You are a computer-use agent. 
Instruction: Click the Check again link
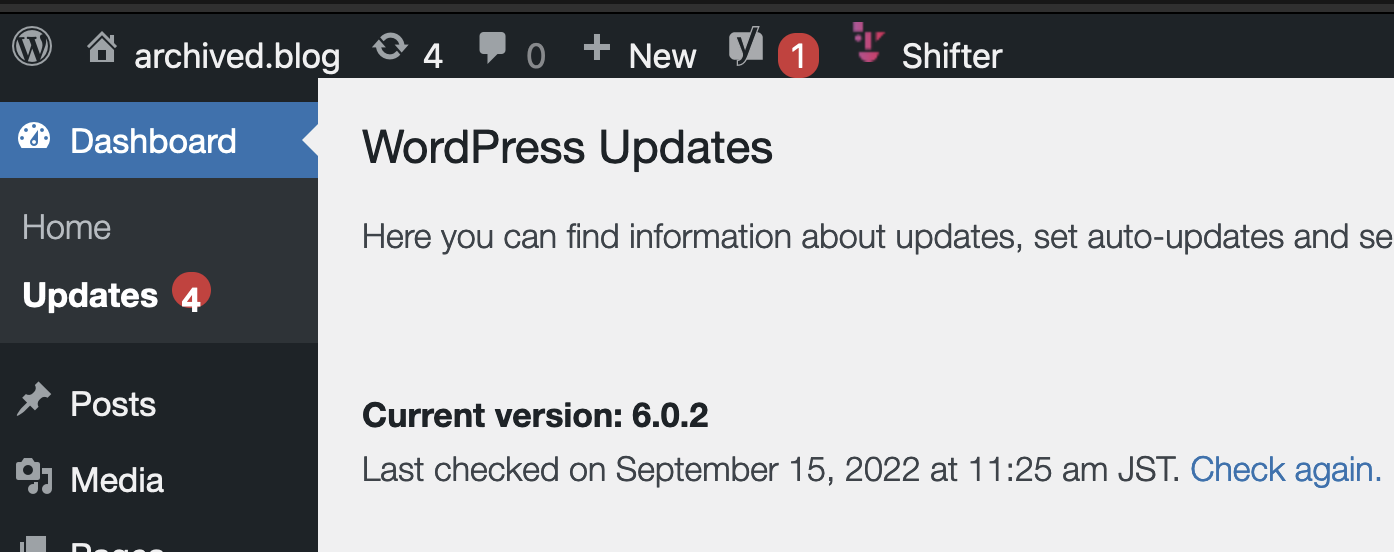tap(1286, 469)
